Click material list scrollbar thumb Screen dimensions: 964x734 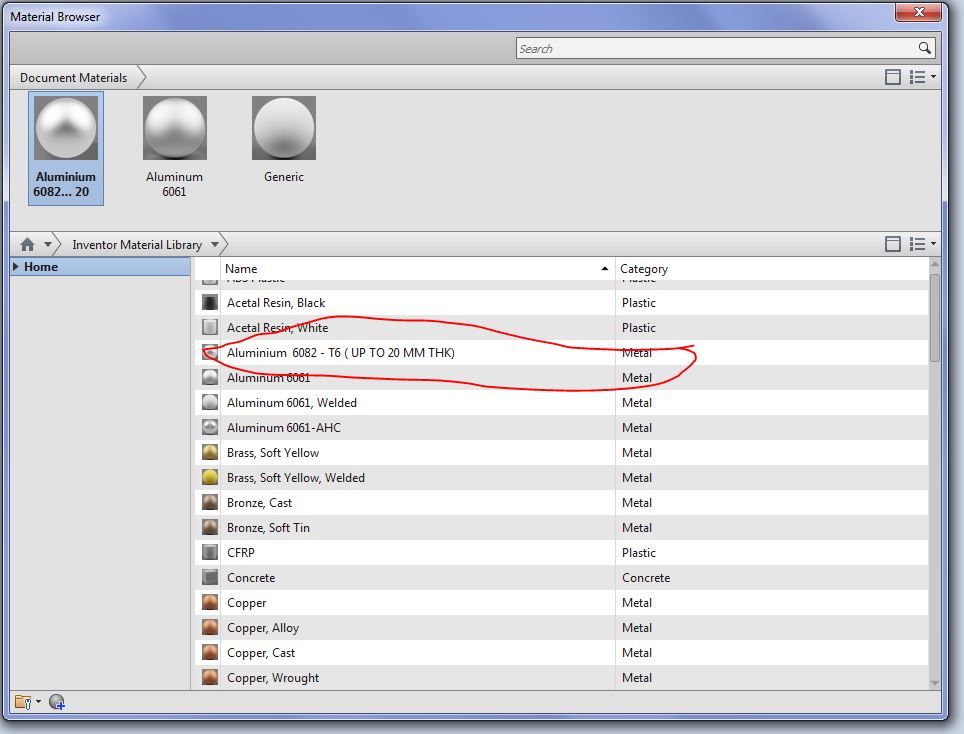934,317
